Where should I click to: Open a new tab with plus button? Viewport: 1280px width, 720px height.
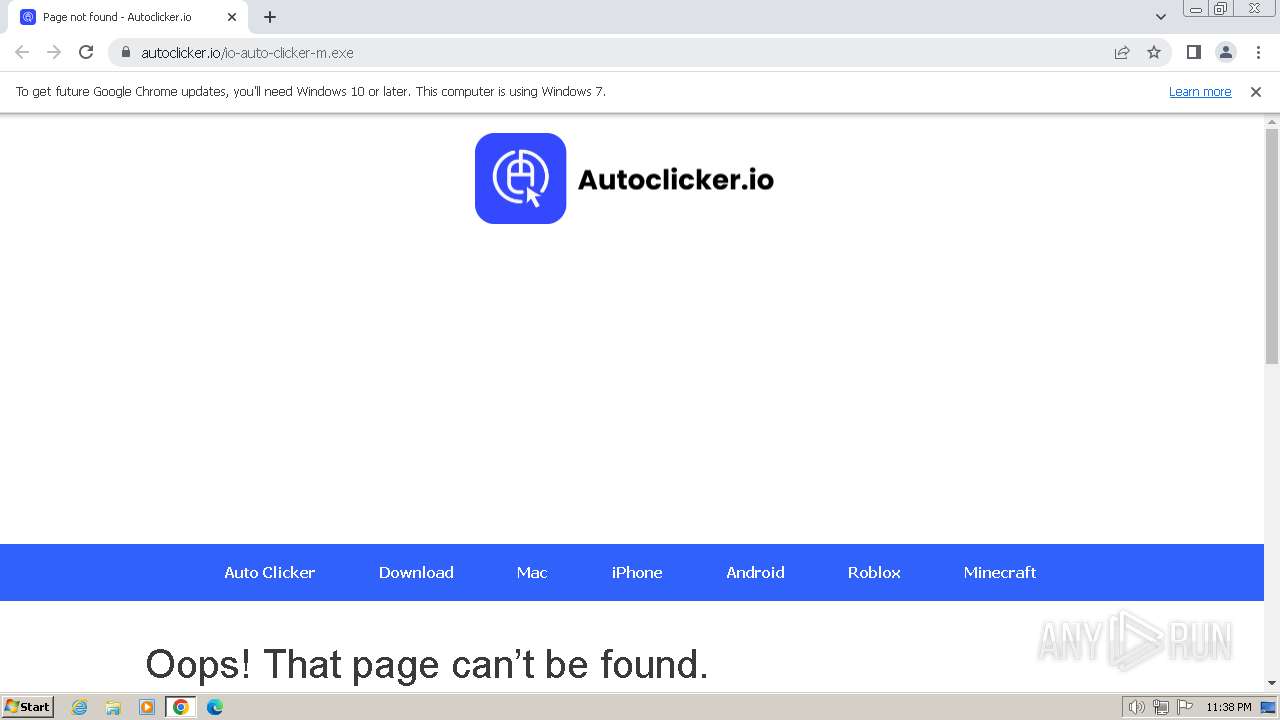[270, 17]
